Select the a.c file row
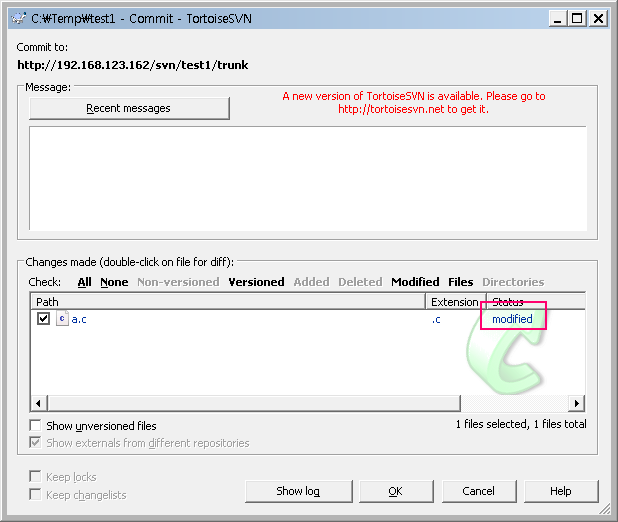This screenshot has height=522, width=618. click(x=307, y=319)
